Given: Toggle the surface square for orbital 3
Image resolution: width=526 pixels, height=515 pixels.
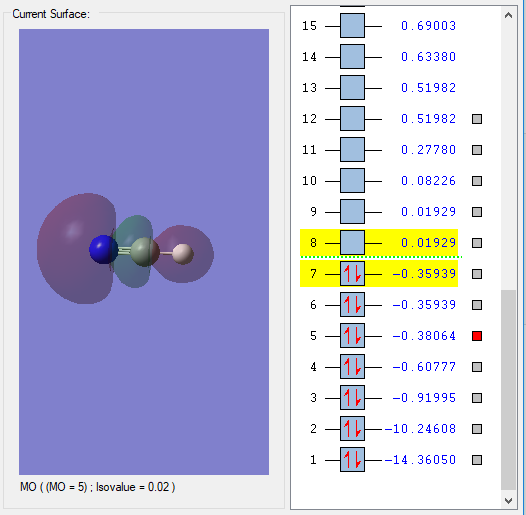Looking at the screenshot, I should 477,398.
